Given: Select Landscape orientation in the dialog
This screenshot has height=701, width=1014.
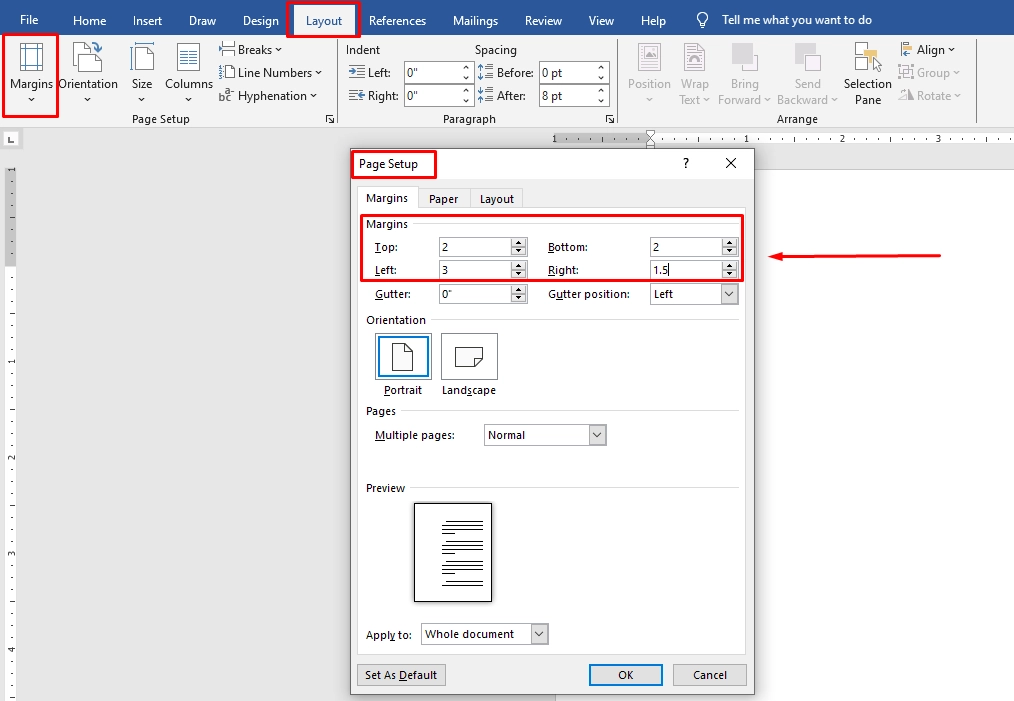Looking at the screenshot, I should (x=468, y=356).
